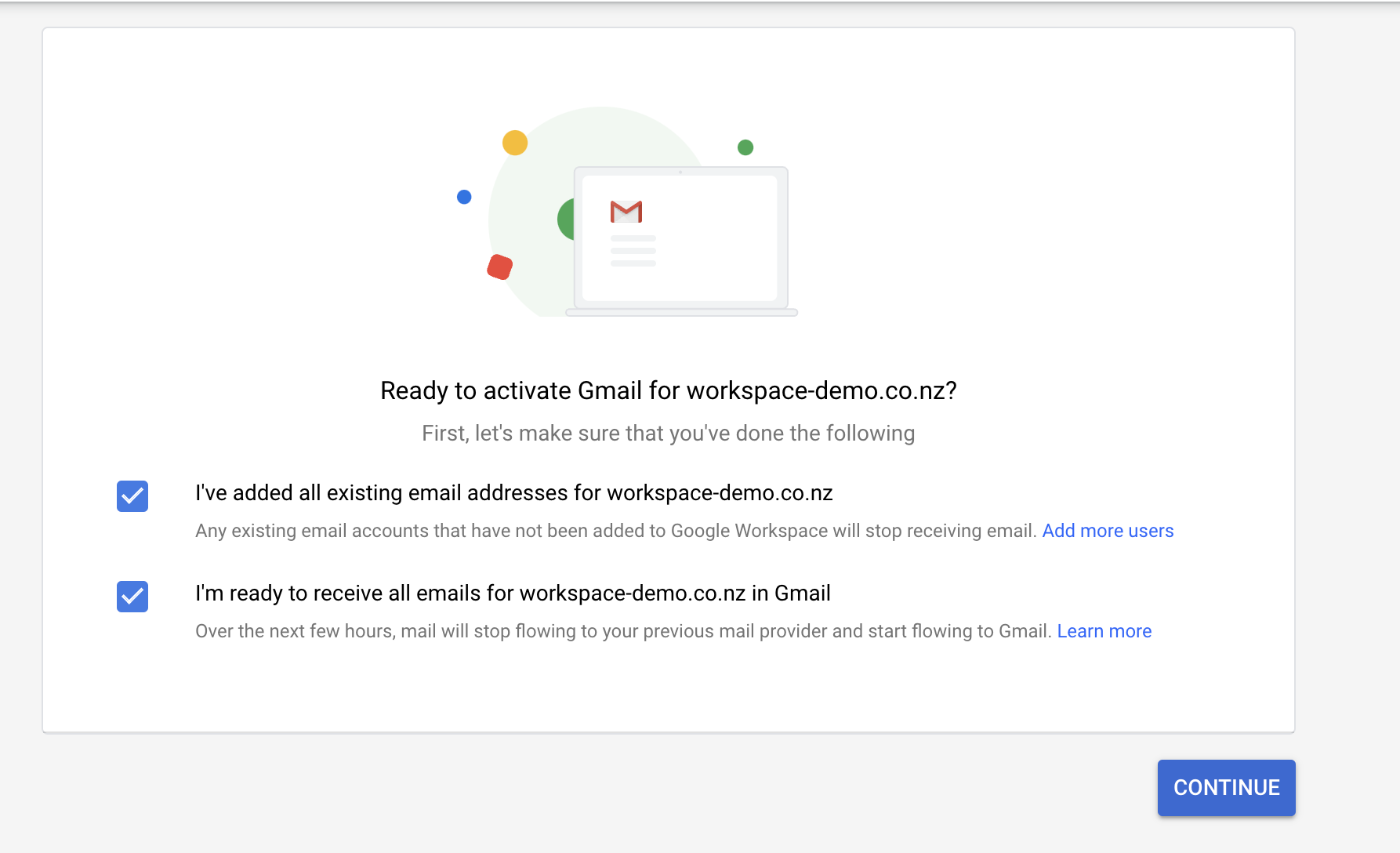
Task: Uncheck "I'm ready to receive all emails" checkbox
Action: (132, 597)
